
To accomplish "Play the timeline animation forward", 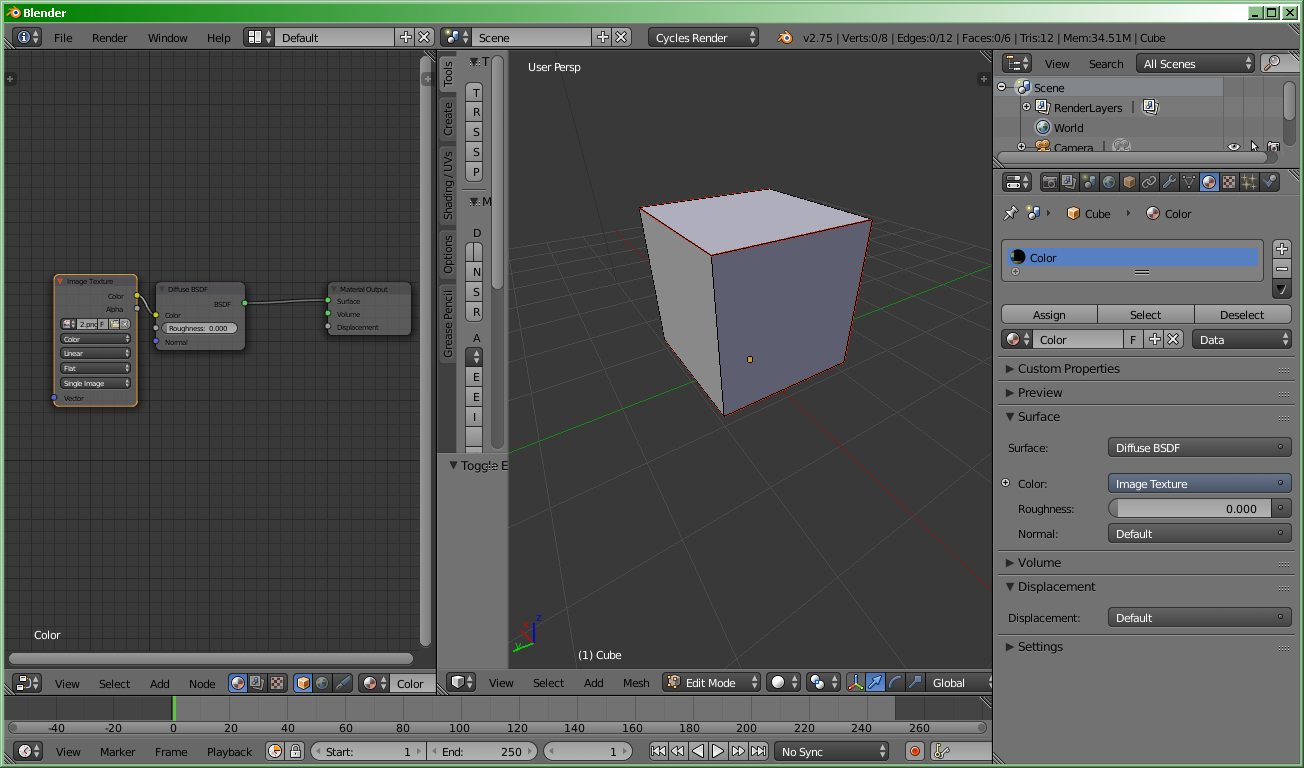I will [x=718, y=751].
